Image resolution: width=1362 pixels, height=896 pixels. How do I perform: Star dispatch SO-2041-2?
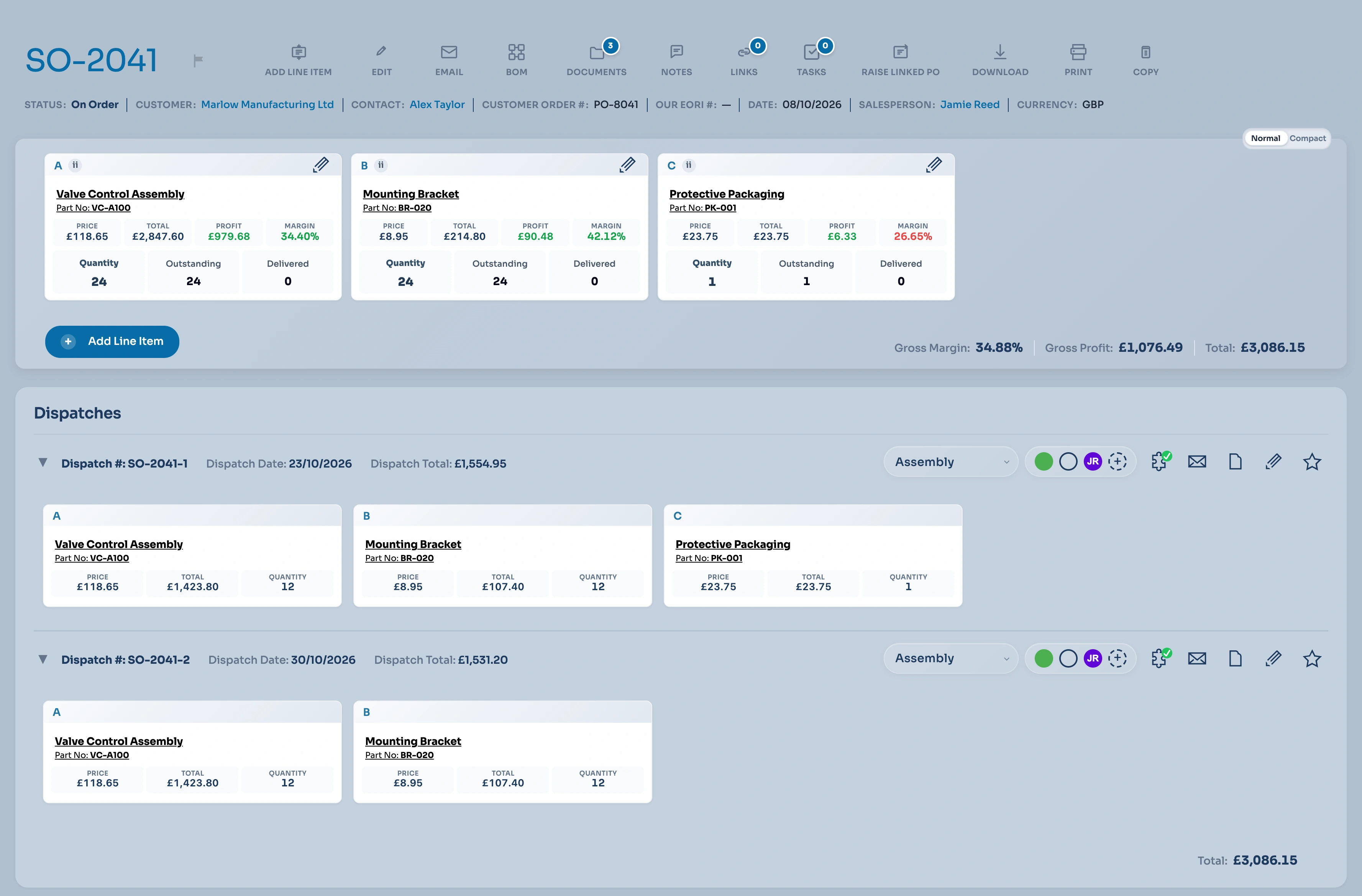pos(1312,658)
